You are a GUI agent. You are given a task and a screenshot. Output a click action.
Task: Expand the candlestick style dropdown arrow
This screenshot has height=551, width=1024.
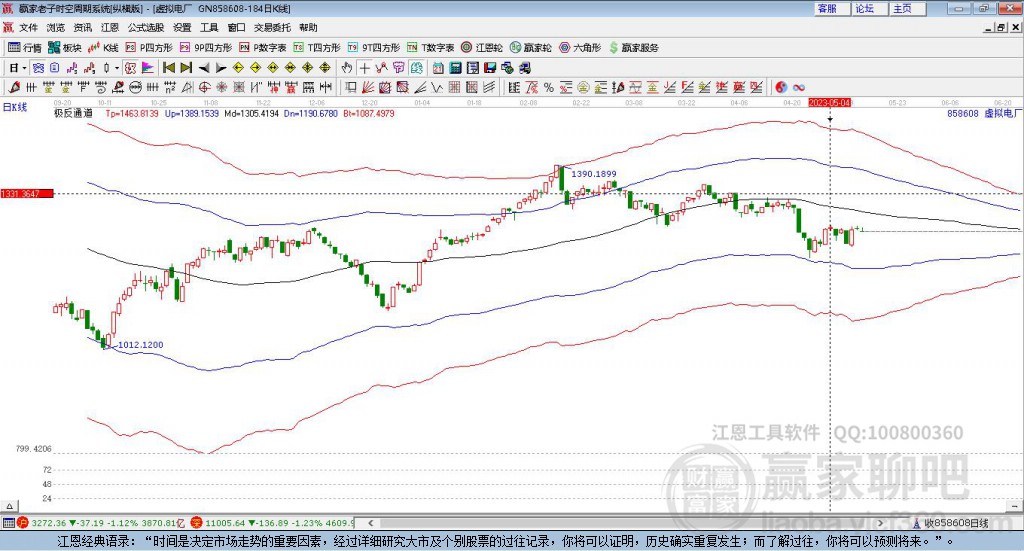(117, 68)
